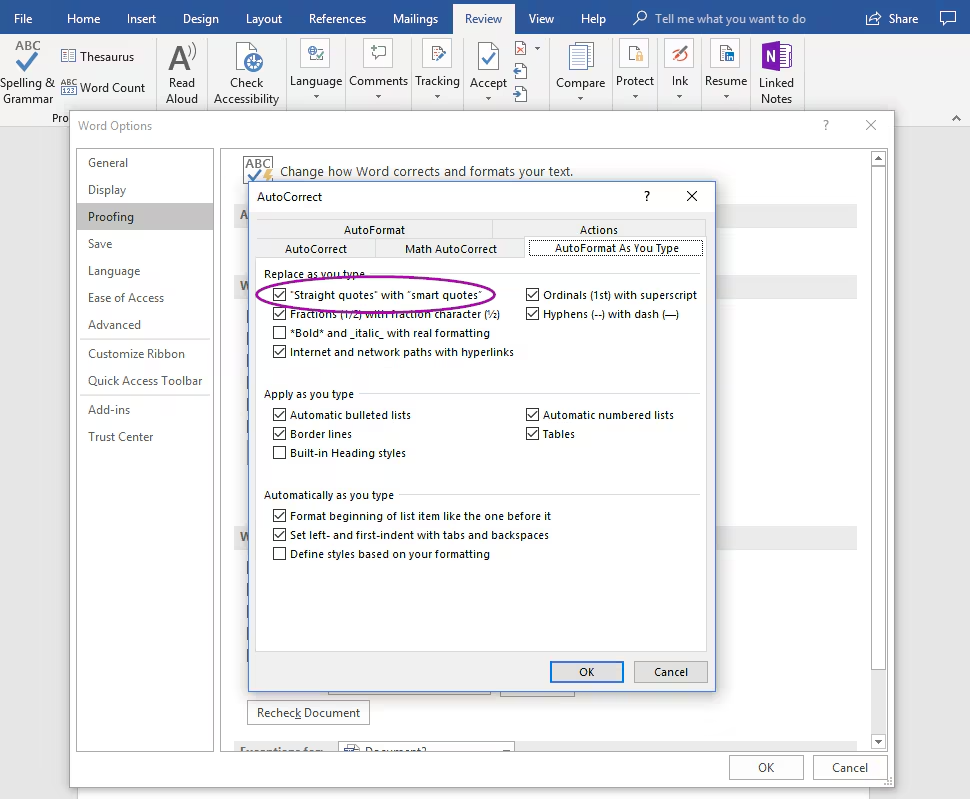Go to previous change icon
The height and width of the screenshot is (799, 970).
521,71
